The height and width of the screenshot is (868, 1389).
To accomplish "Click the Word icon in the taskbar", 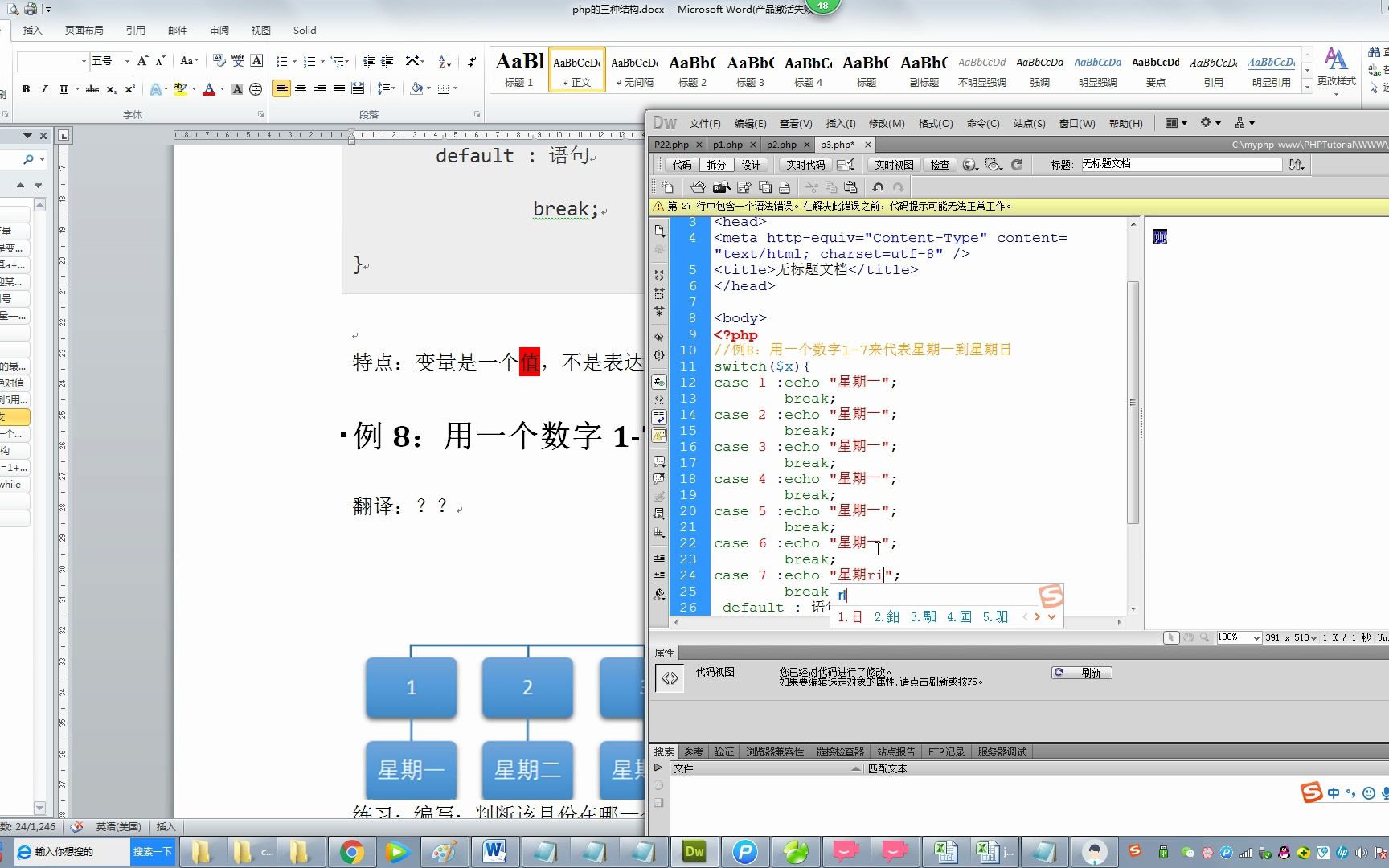I will [x=494, y=851].
